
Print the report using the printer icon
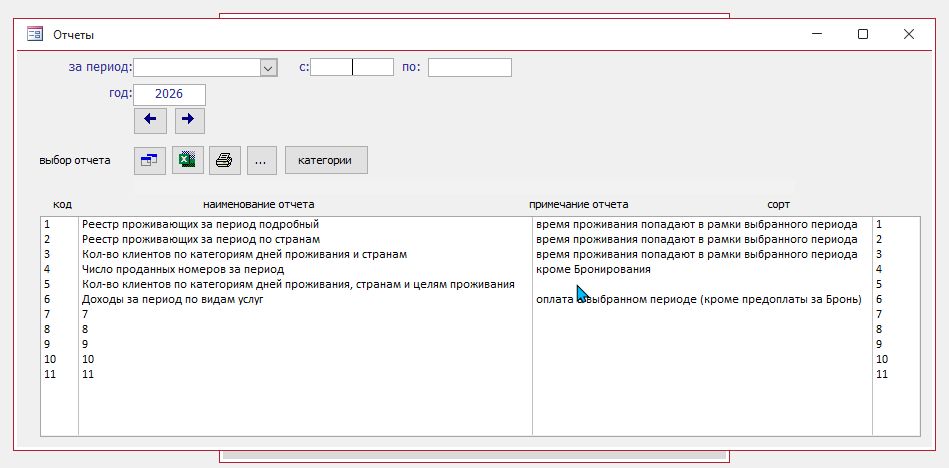[x=224, y=160]
